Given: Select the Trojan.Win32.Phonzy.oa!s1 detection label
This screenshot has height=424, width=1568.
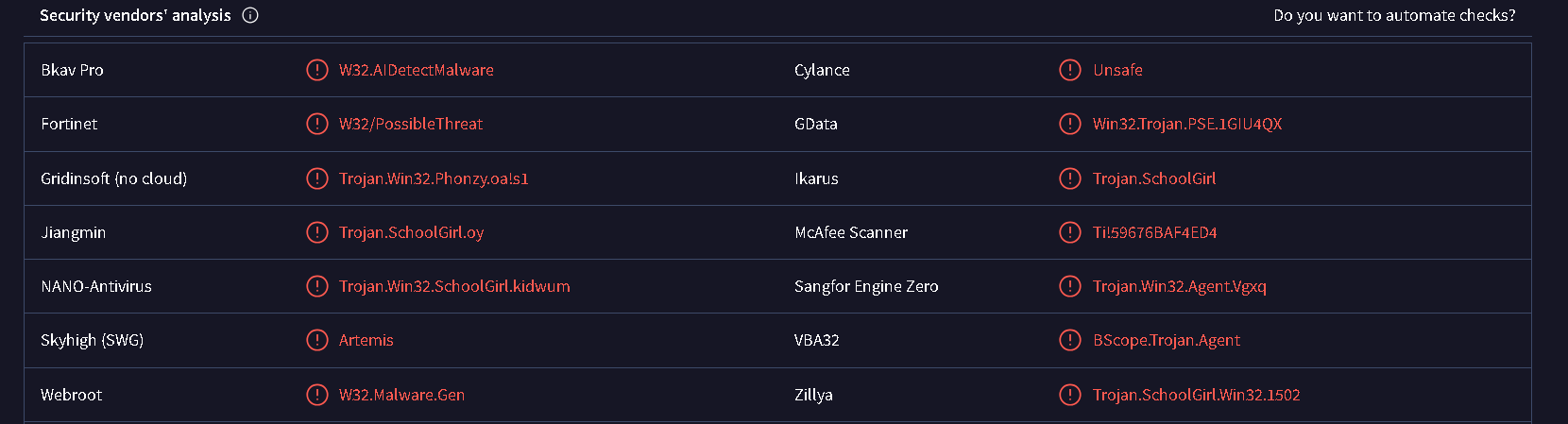Looking at the screenshot, I should [434, 178].
